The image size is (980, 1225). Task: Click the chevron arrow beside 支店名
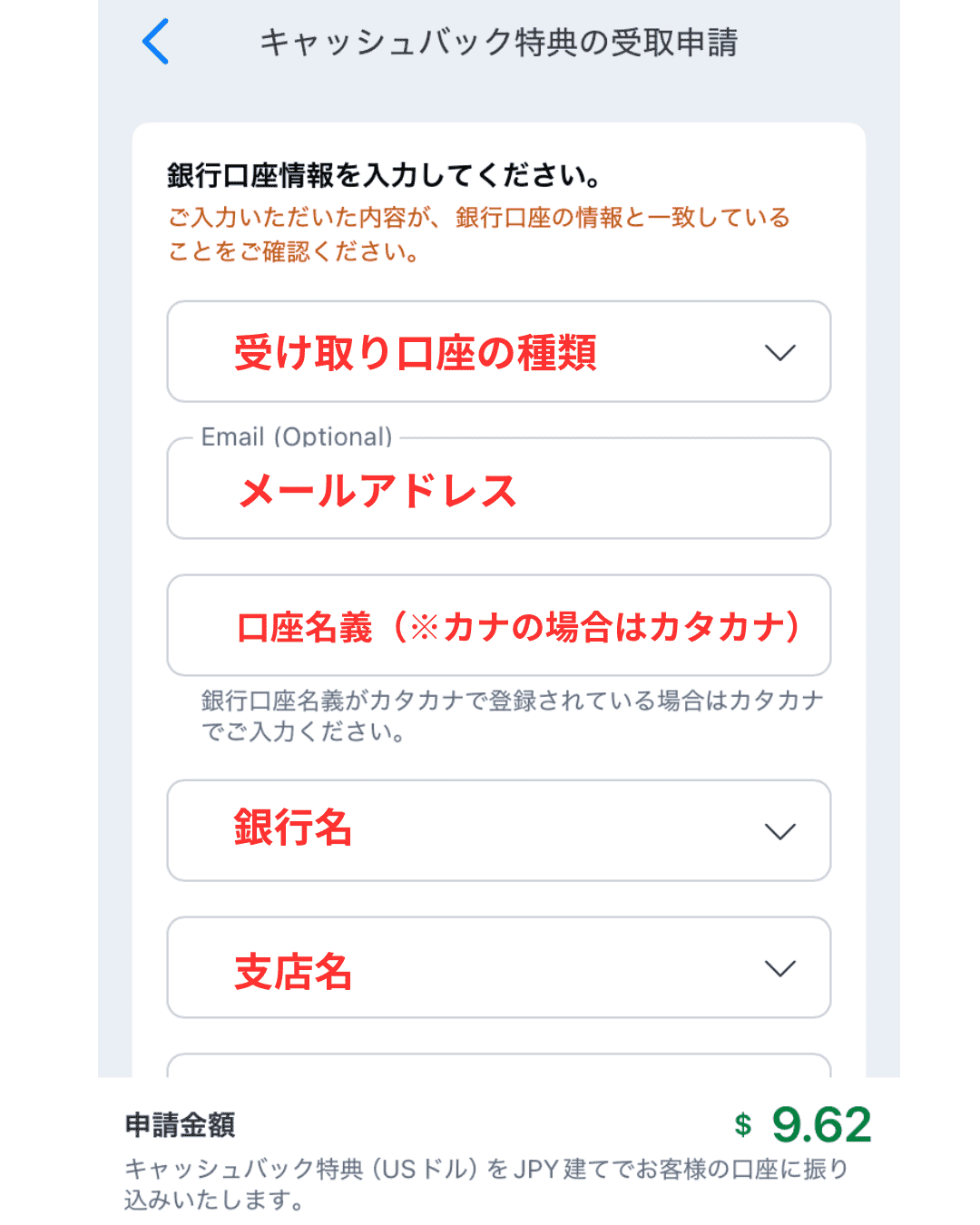tap(779, 968)
